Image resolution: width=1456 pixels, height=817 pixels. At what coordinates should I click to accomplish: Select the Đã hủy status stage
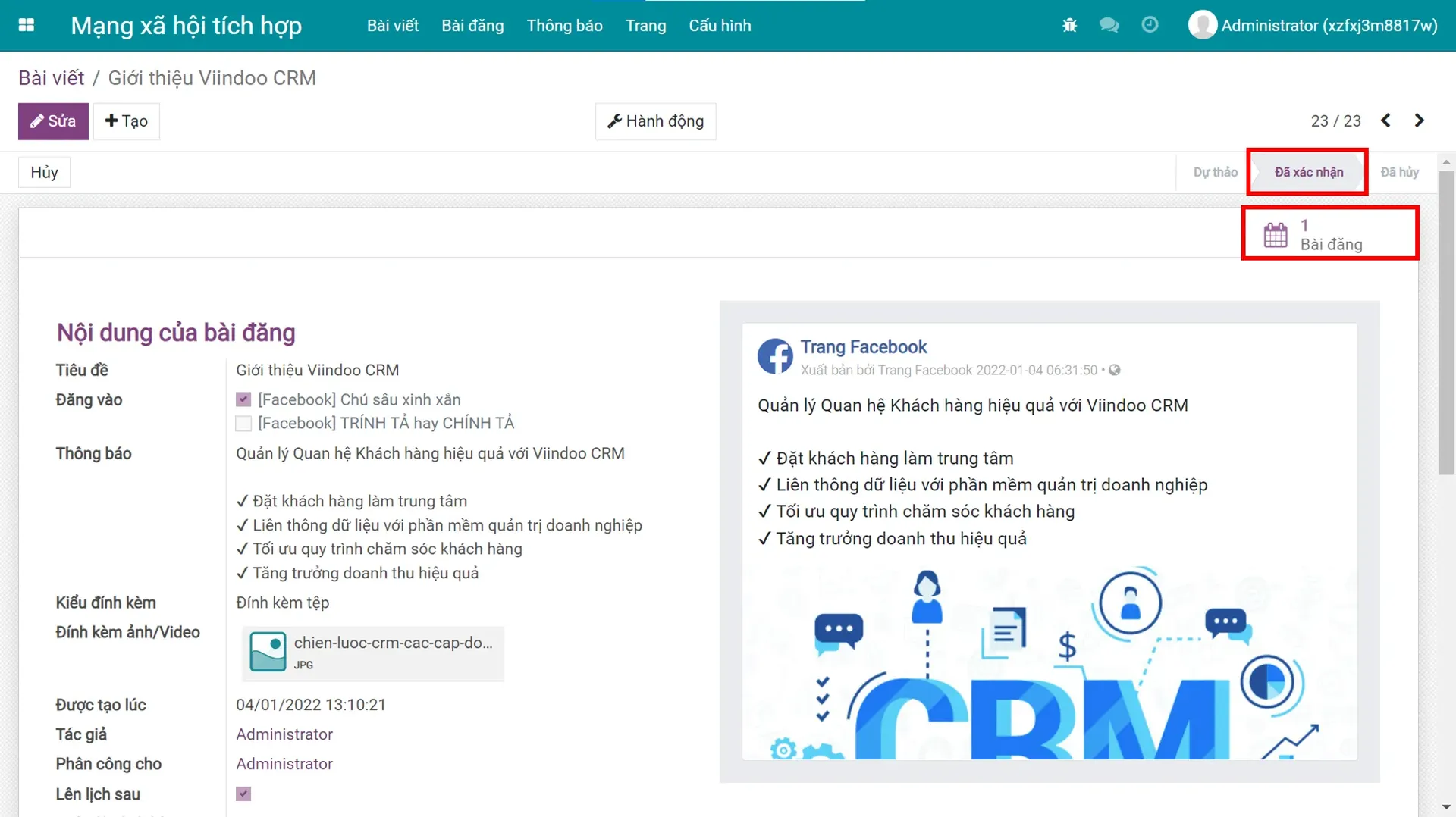(x=1399, y=172)
